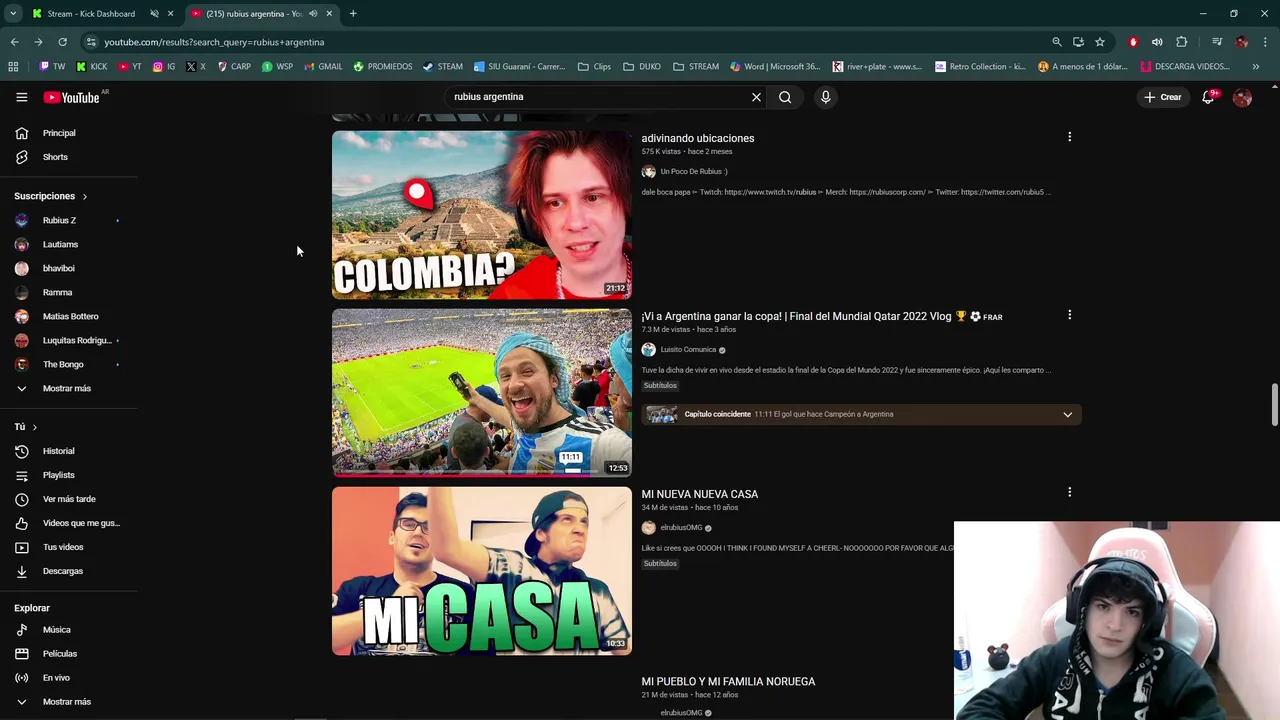The height and width of the screenshot is (720, 1280).
Task: Play the Qatar final stadium thumbnail
Action: (482, 393)
